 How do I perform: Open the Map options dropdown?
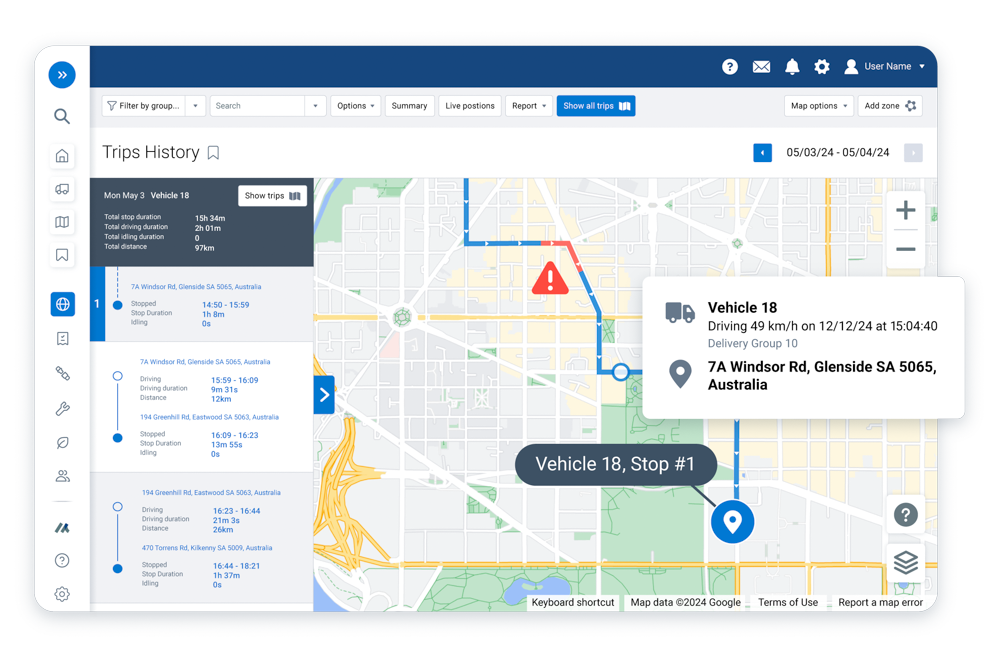[819, 106]
